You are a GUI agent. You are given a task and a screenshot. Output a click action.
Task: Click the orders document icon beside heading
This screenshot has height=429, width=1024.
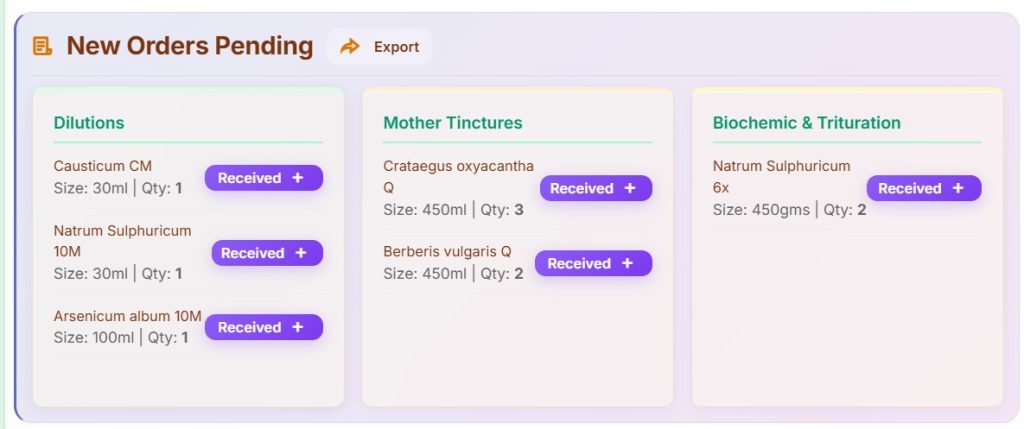click(x=42, y=46)
